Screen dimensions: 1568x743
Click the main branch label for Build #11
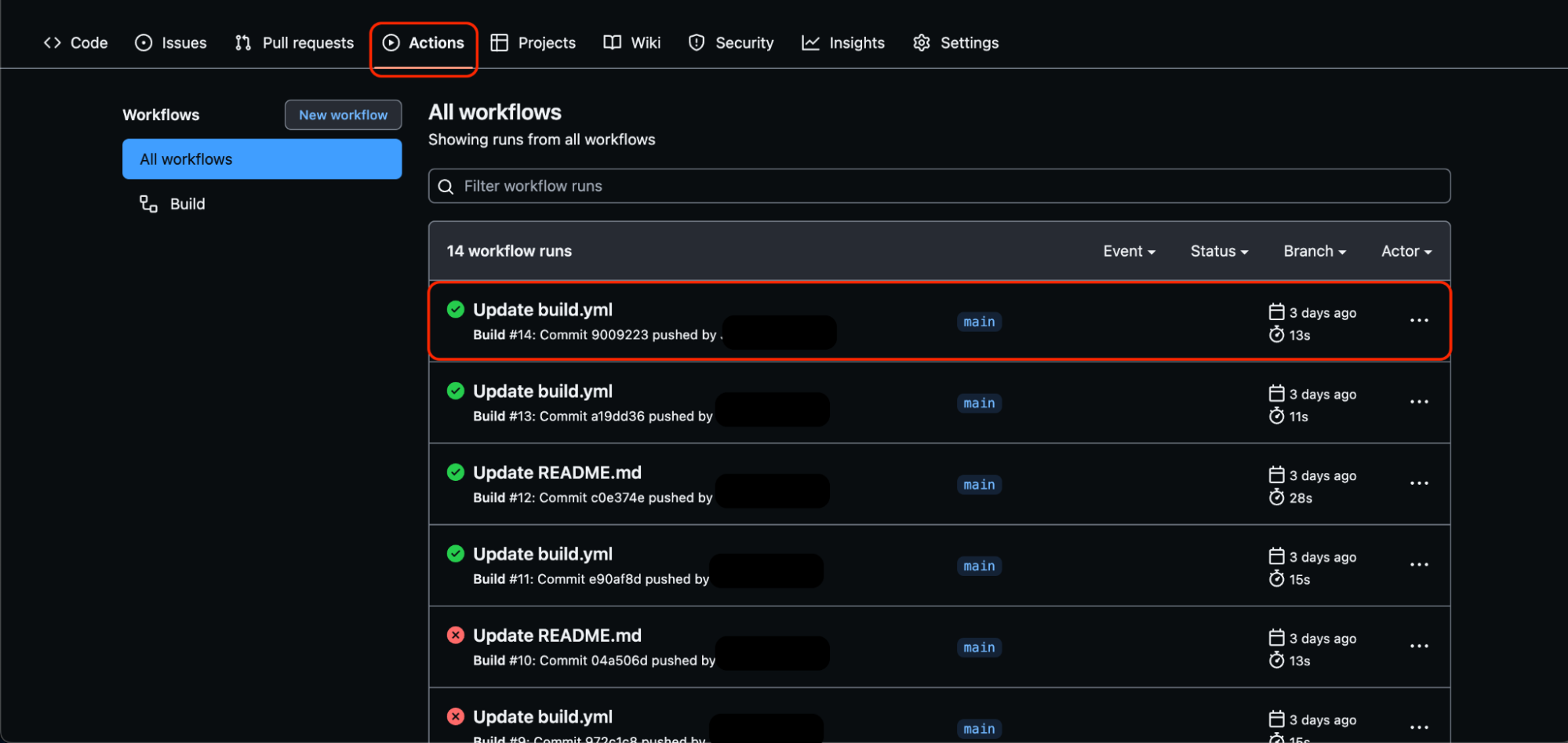(x=979, y=566)
